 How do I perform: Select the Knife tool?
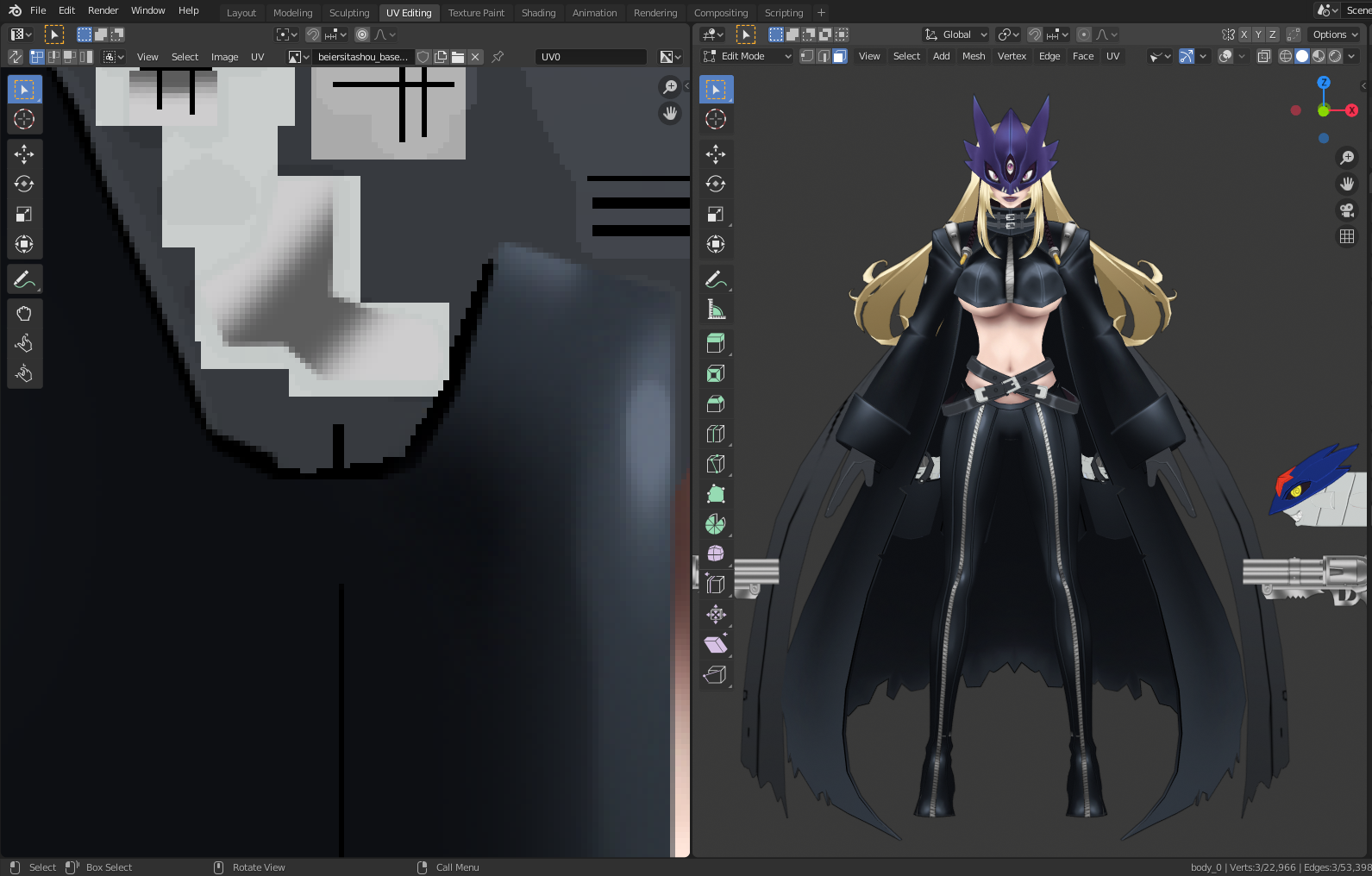point(716,465)
